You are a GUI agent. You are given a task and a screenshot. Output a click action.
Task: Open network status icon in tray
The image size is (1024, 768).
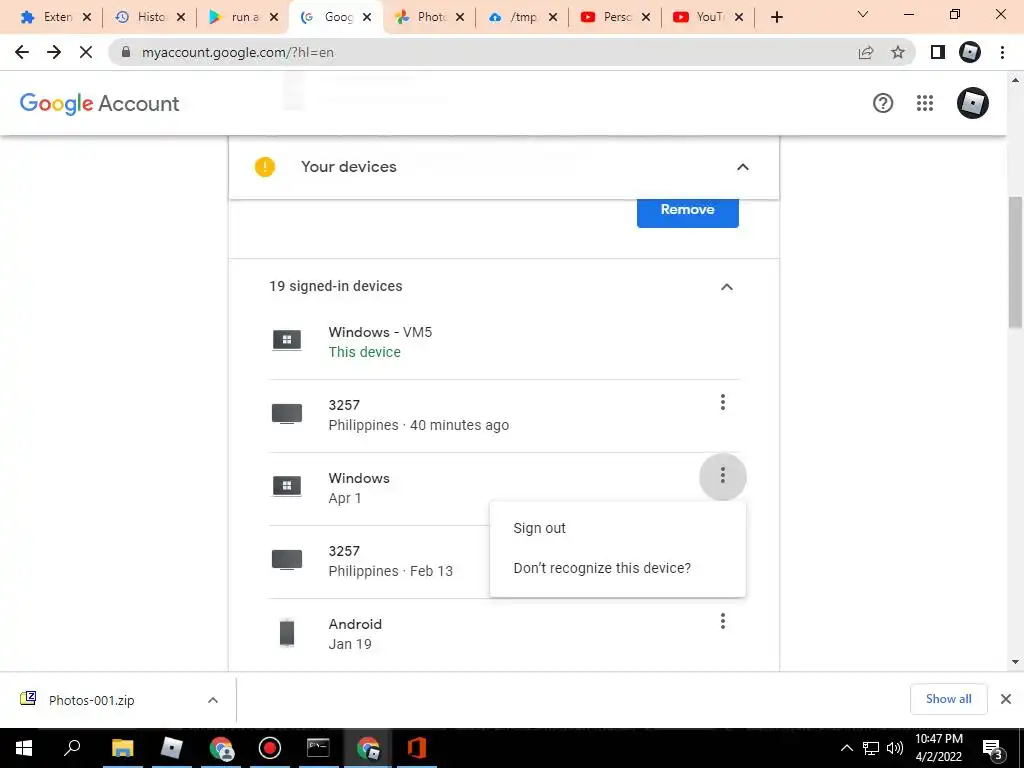click(x=871, y=748)
